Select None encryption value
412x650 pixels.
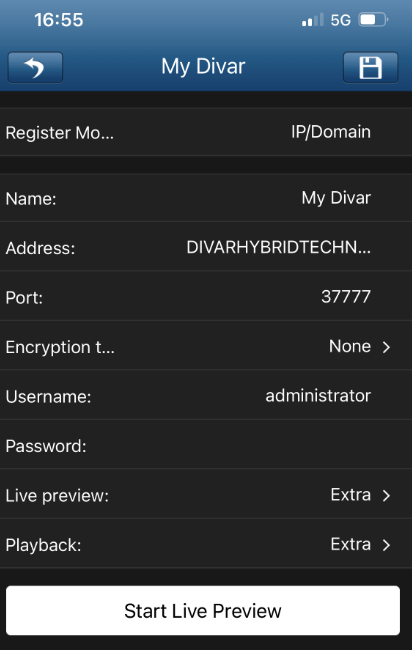(x=350, y=346)
